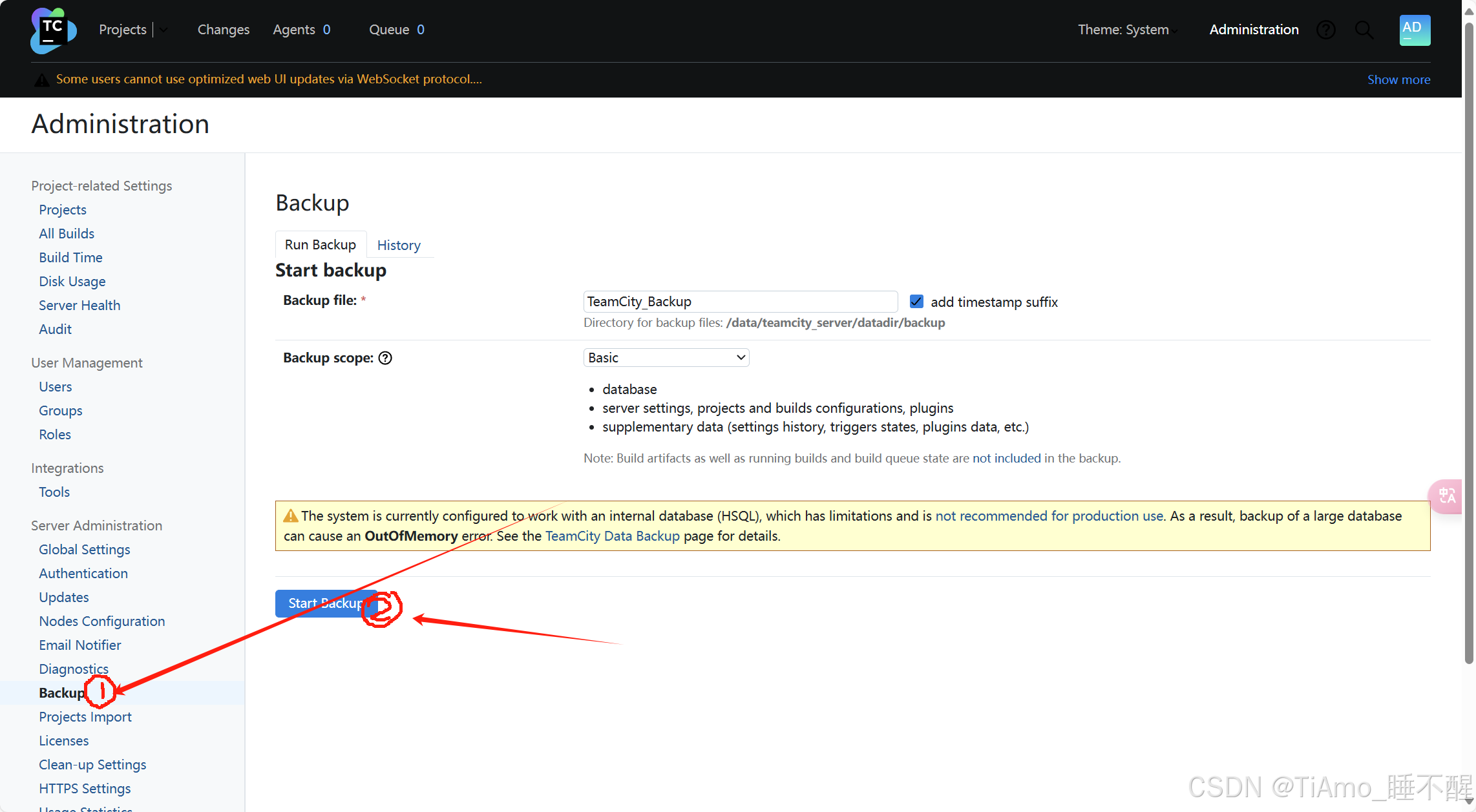The width and height of the screenshot is (1476, 812).
Task: Click the page vertical scrollbar
Action: coord(1469,342)
